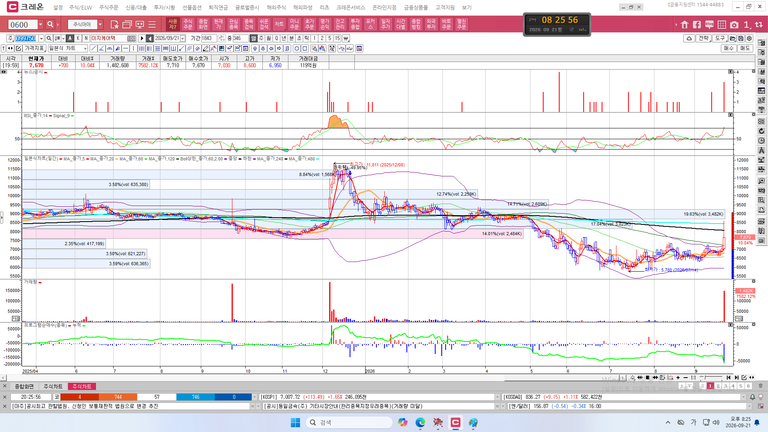Image resolution: width=768 pixels, height=432 pixels.
Task: Open the home icon in red toolbar
Action: point(685,24)
